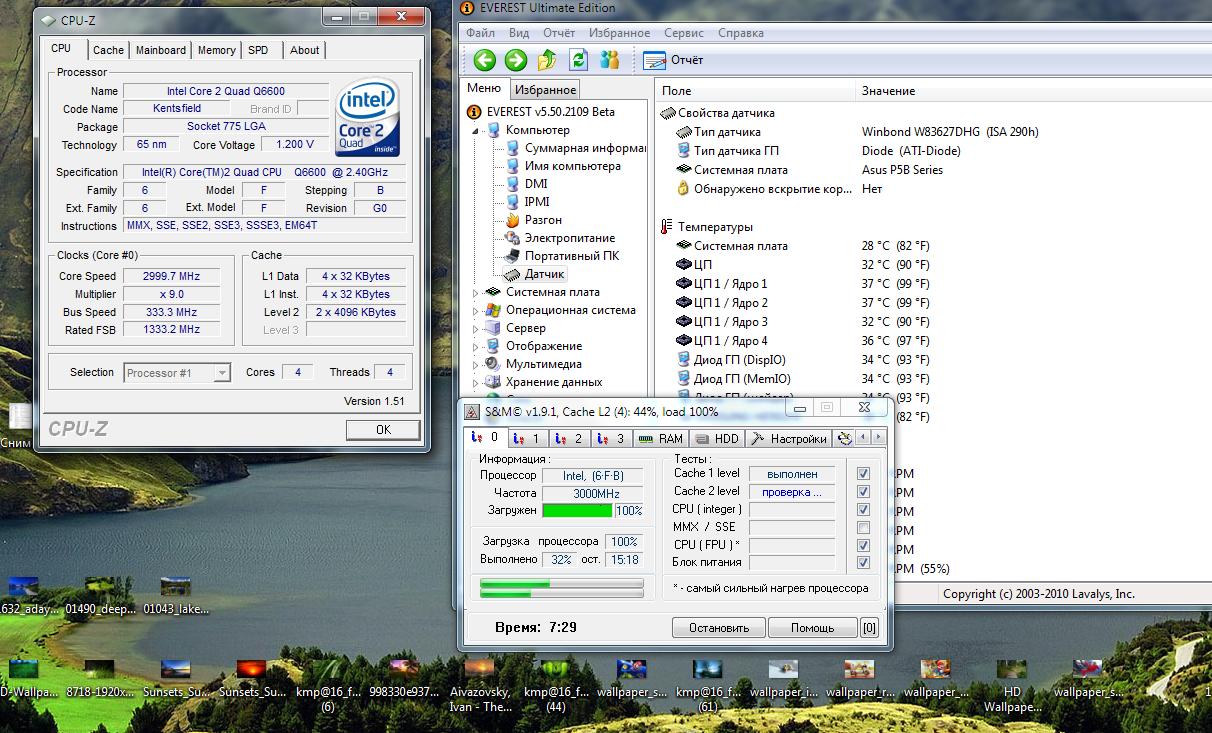Show more S&M tabs with right arrow
This screenshot has width=1212, height=733.
pos(879,438)
